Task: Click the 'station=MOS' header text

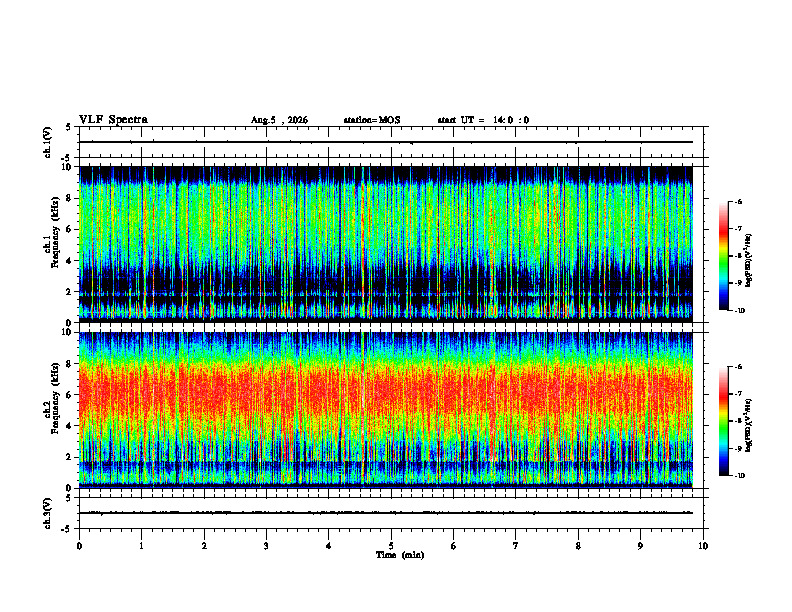Action: pyautogui.click(x=372, y=120)
